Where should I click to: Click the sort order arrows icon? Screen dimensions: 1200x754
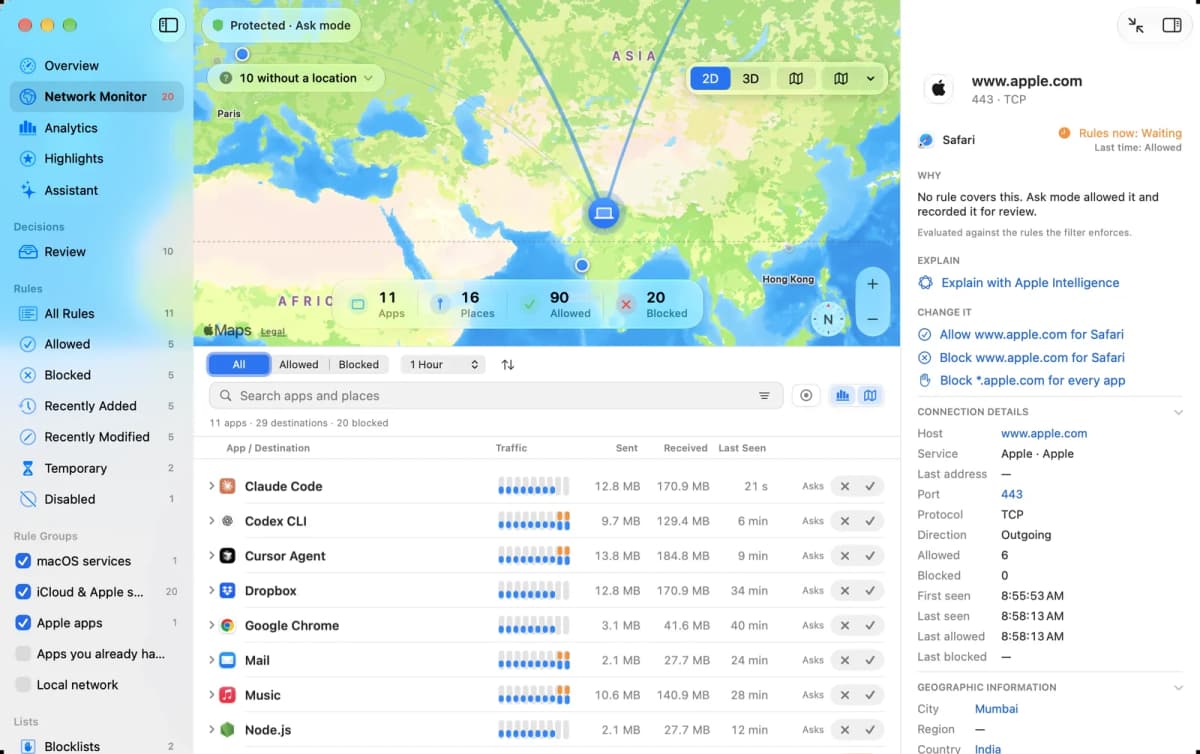coord(508,365)
